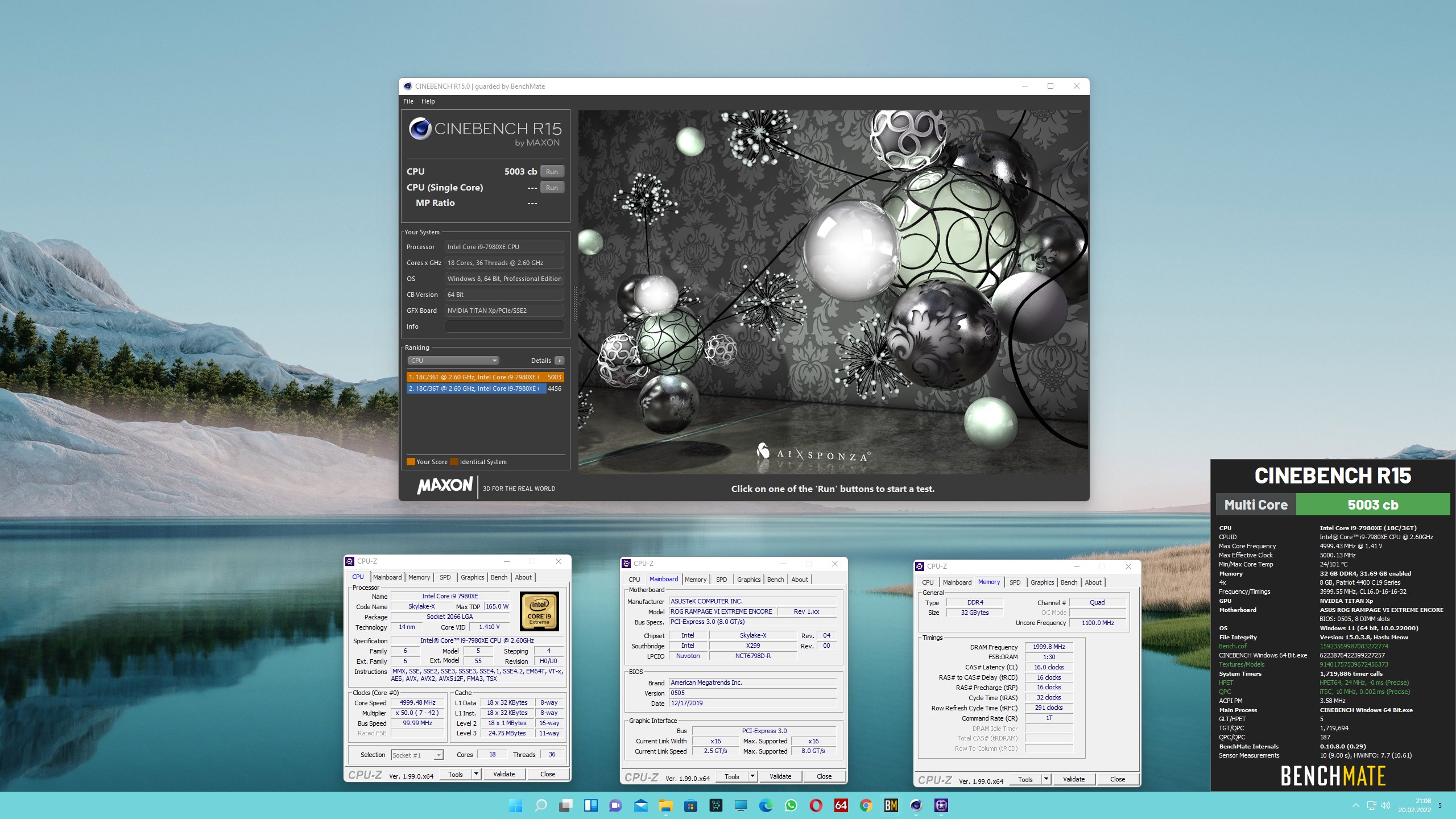Open network status tray icon
Screen dimensions: 1456x819
1371,805
